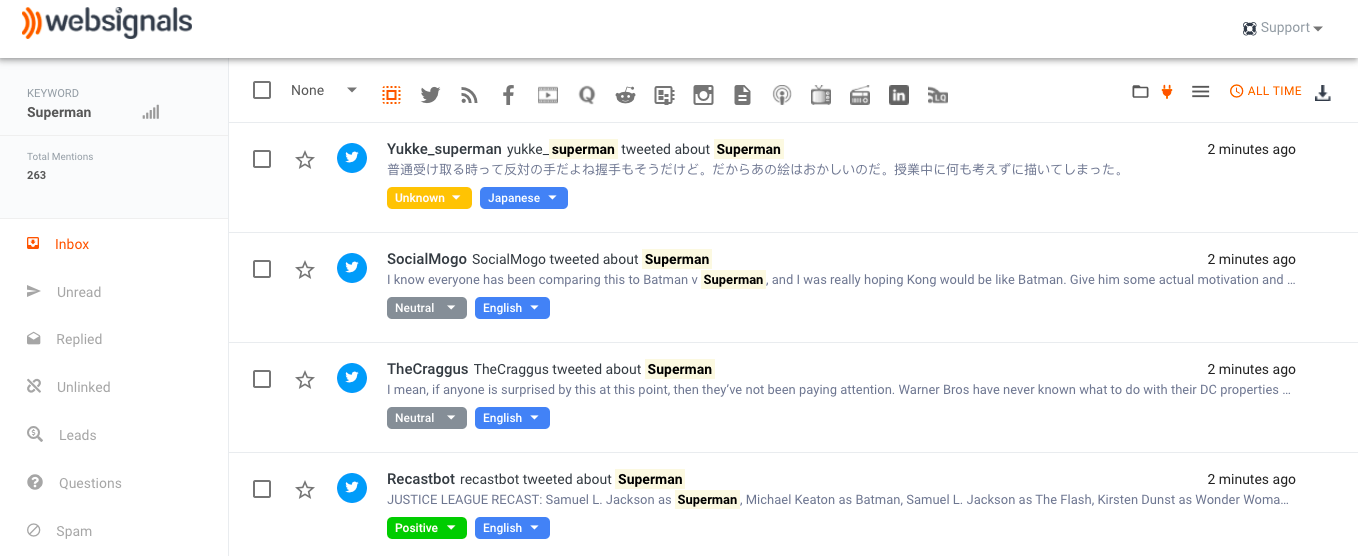Filter mentions by LinkedIn source

tap(899, 95)
